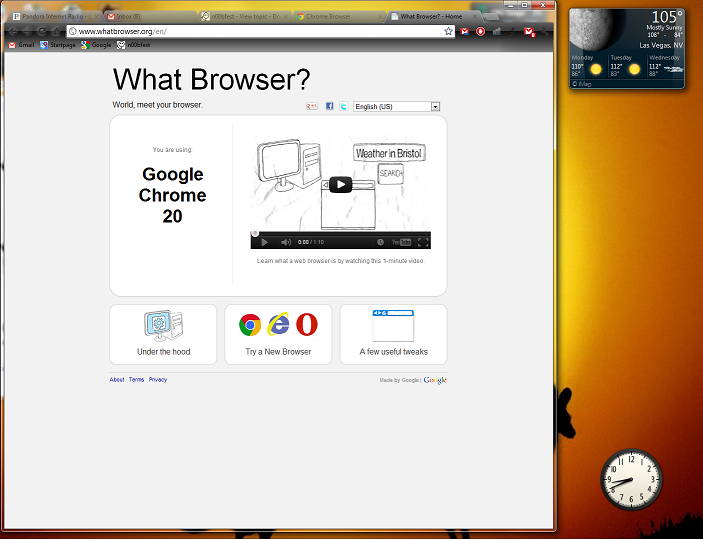
Task: Click the weather gadget showing 105° Las Vegas
Action: [627, 48]
